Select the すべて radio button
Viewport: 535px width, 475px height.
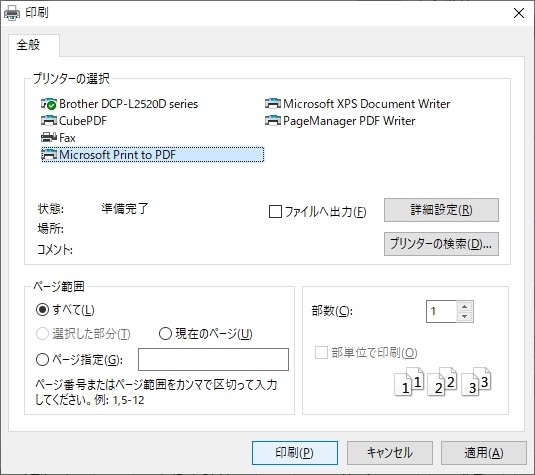pos(42,310)
